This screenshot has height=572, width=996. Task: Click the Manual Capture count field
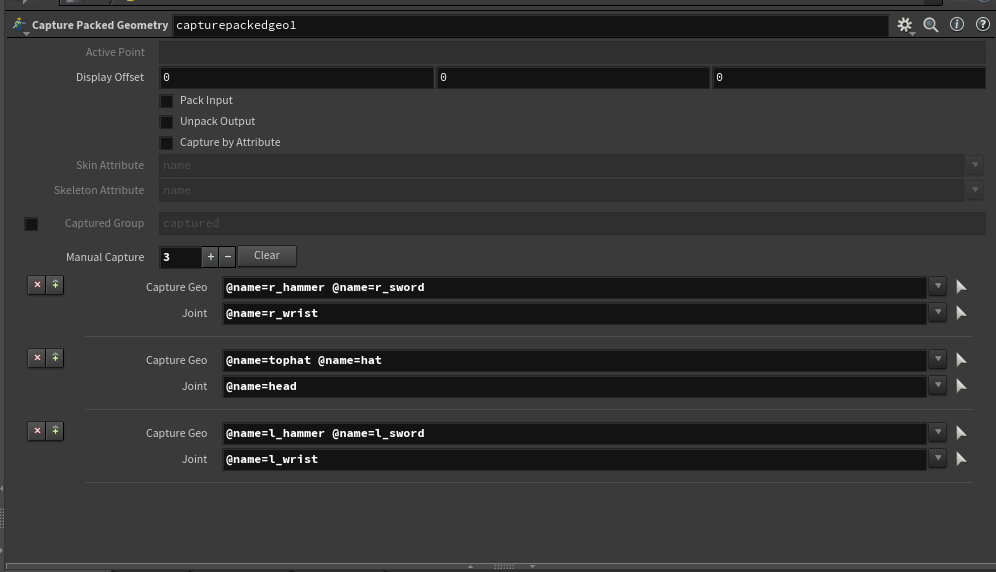click(x=180, y=257)
